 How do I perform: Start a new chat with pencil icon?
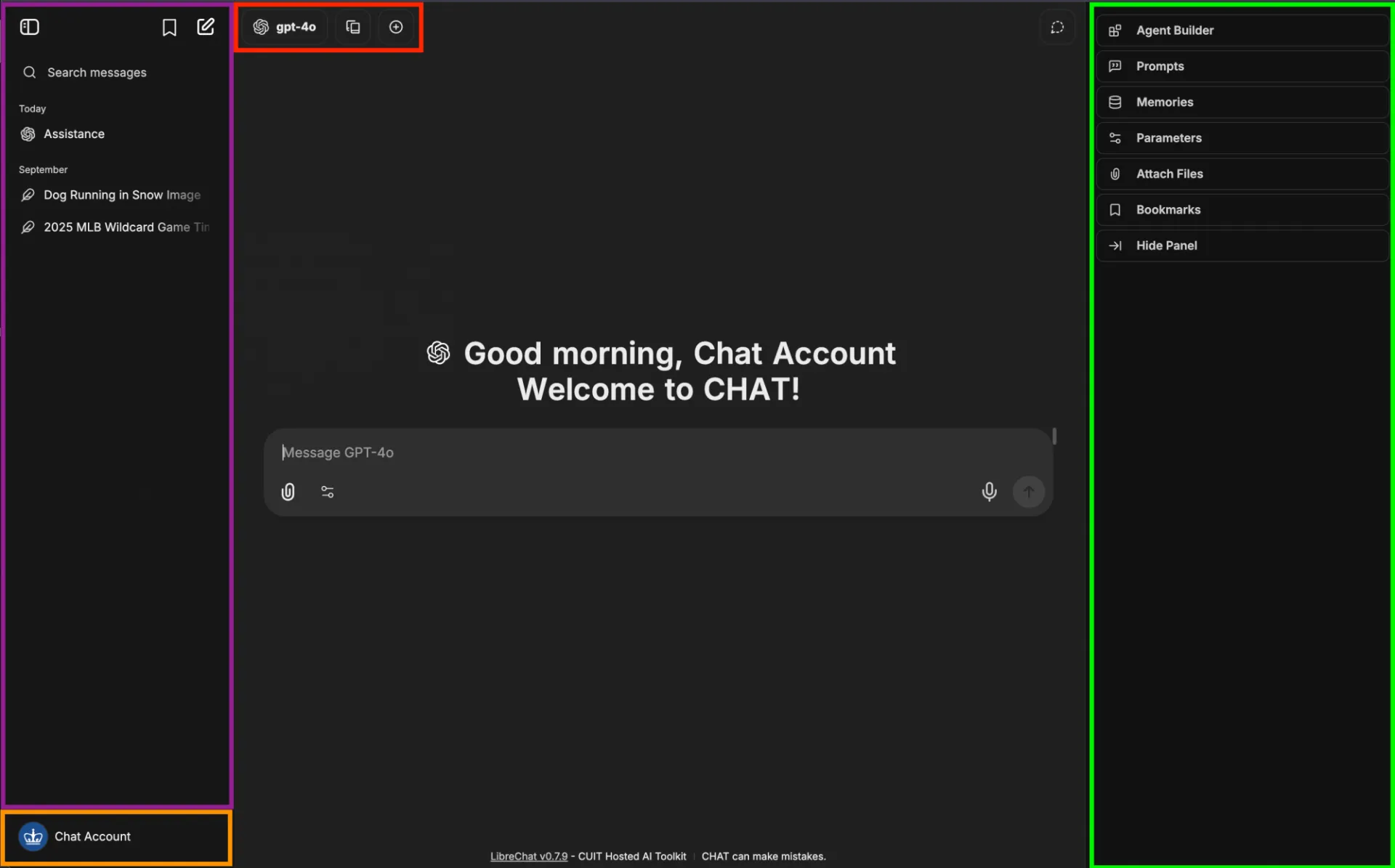pos(206,27)
